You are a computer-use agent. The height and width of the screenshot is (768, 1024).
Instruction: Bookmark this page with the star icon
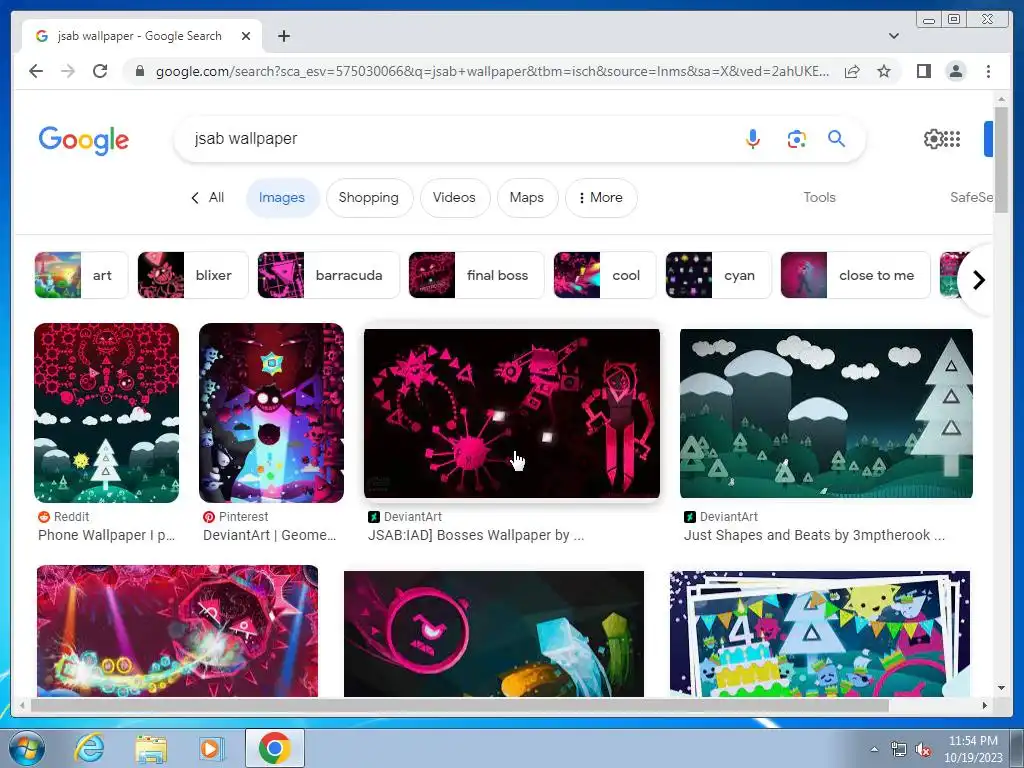tap(884, 71)
